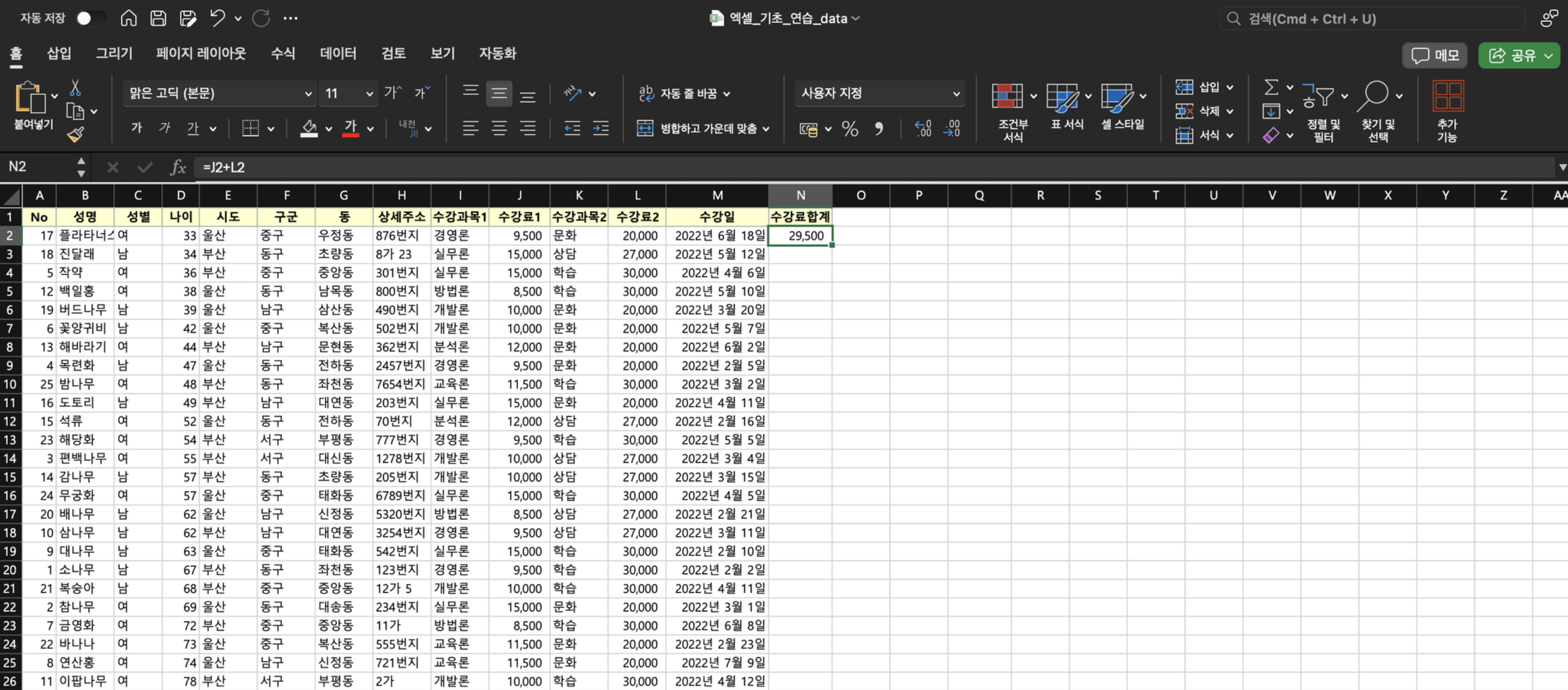Expand the font size dropdown
Image resolution: width=1568 pixels, height=690 pixels.
point(369,94)
